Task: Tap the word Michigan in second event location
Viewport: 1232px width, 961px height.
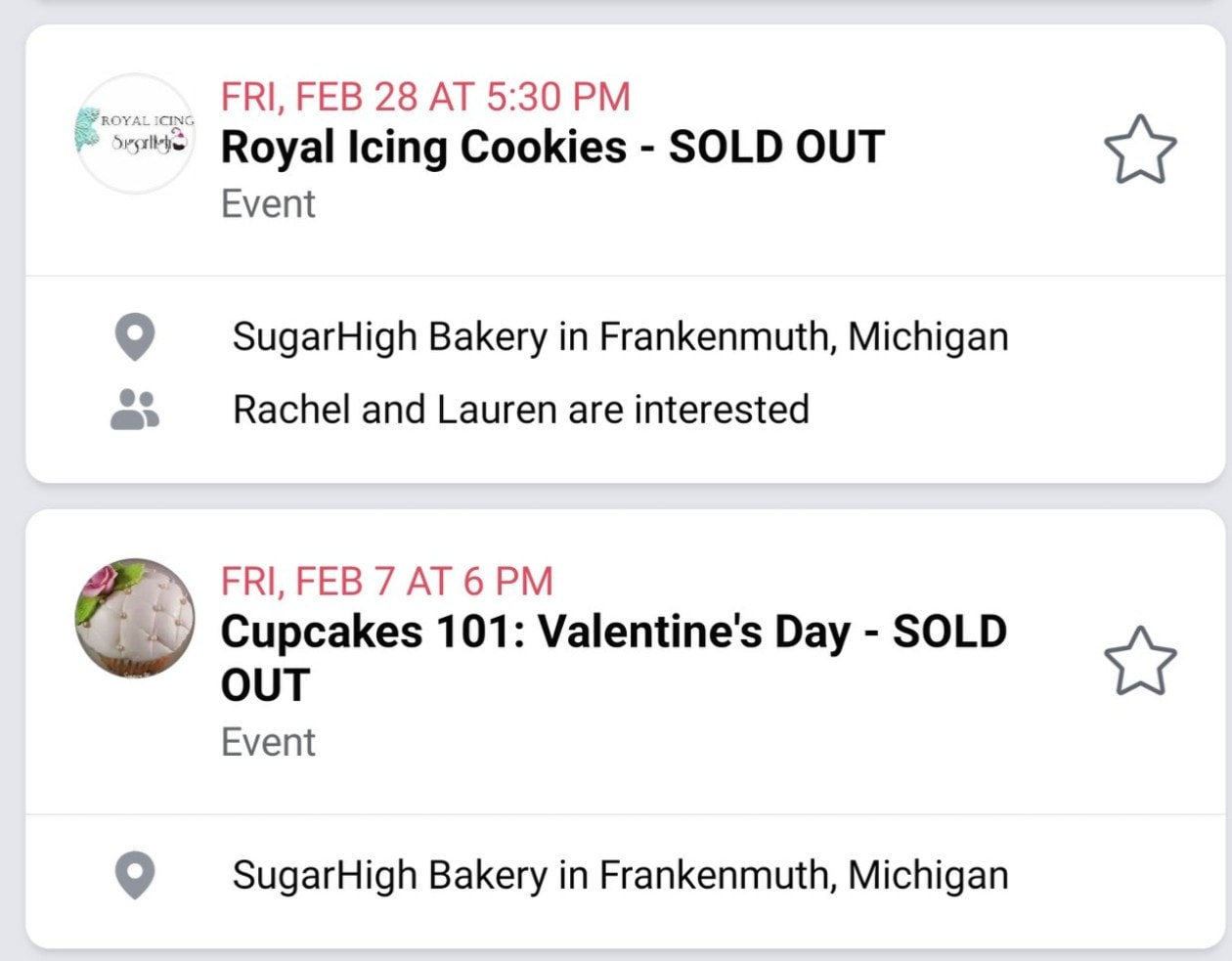Action: click(928, 876)
